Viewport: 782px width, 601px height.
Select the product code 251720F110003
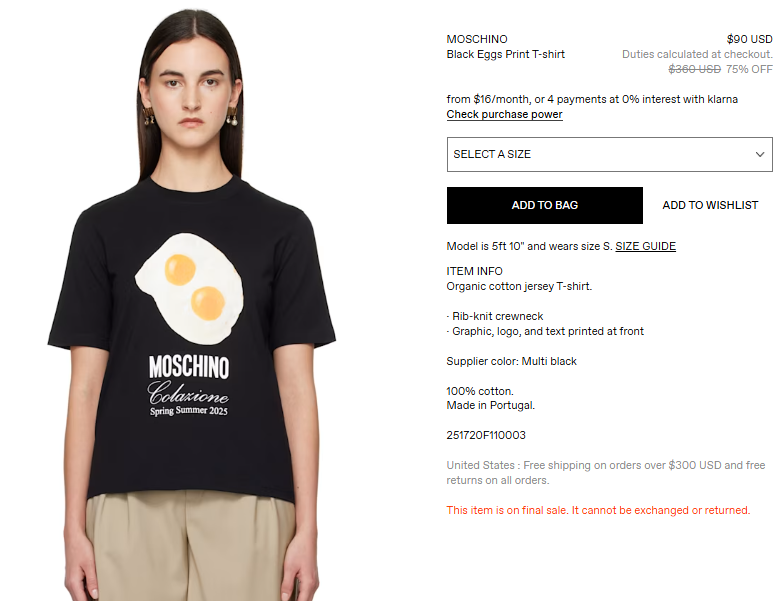point(486,435)
